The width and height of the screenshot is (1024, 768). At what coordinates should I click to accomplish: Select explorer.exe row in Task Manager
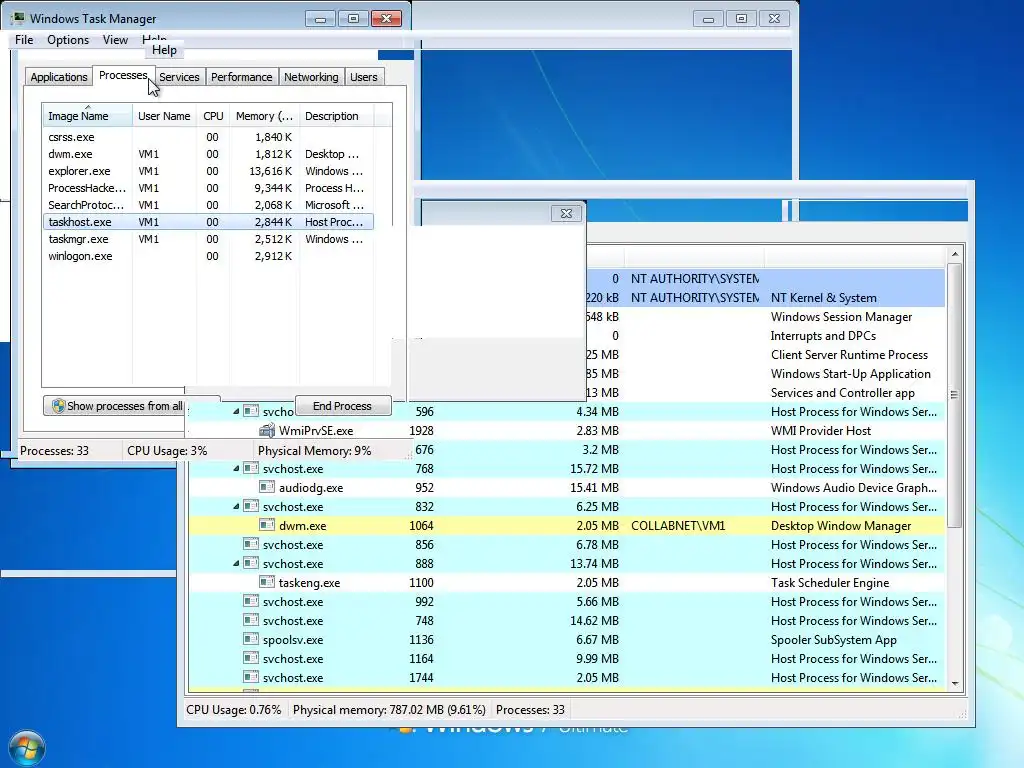(208, 171)
